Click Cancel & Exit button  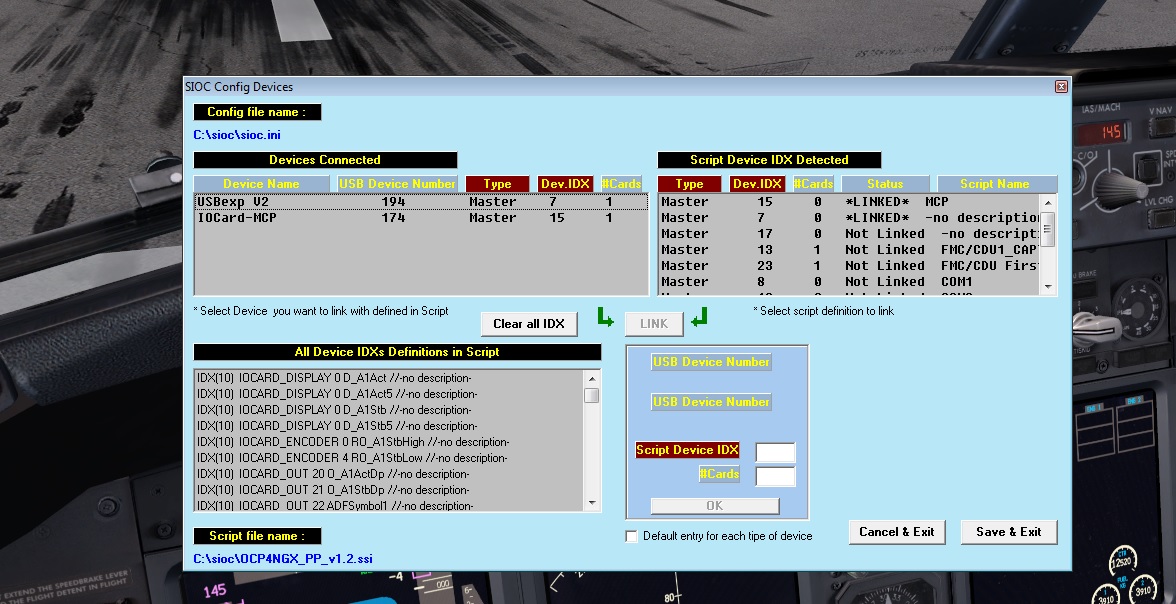click(896, 532)
